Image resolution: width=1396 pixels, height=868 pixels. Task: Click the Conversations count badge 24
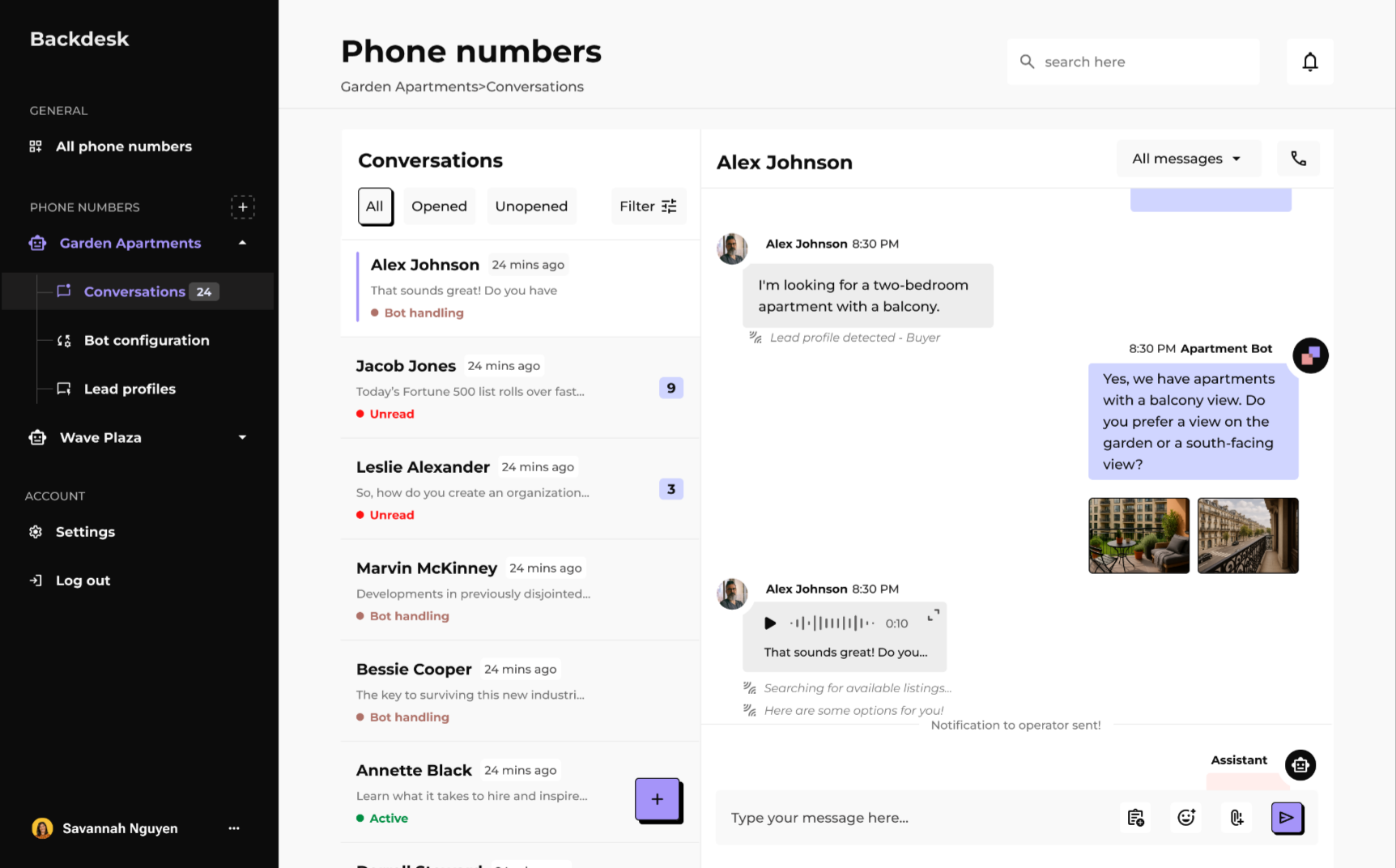[x=204, y=291]
